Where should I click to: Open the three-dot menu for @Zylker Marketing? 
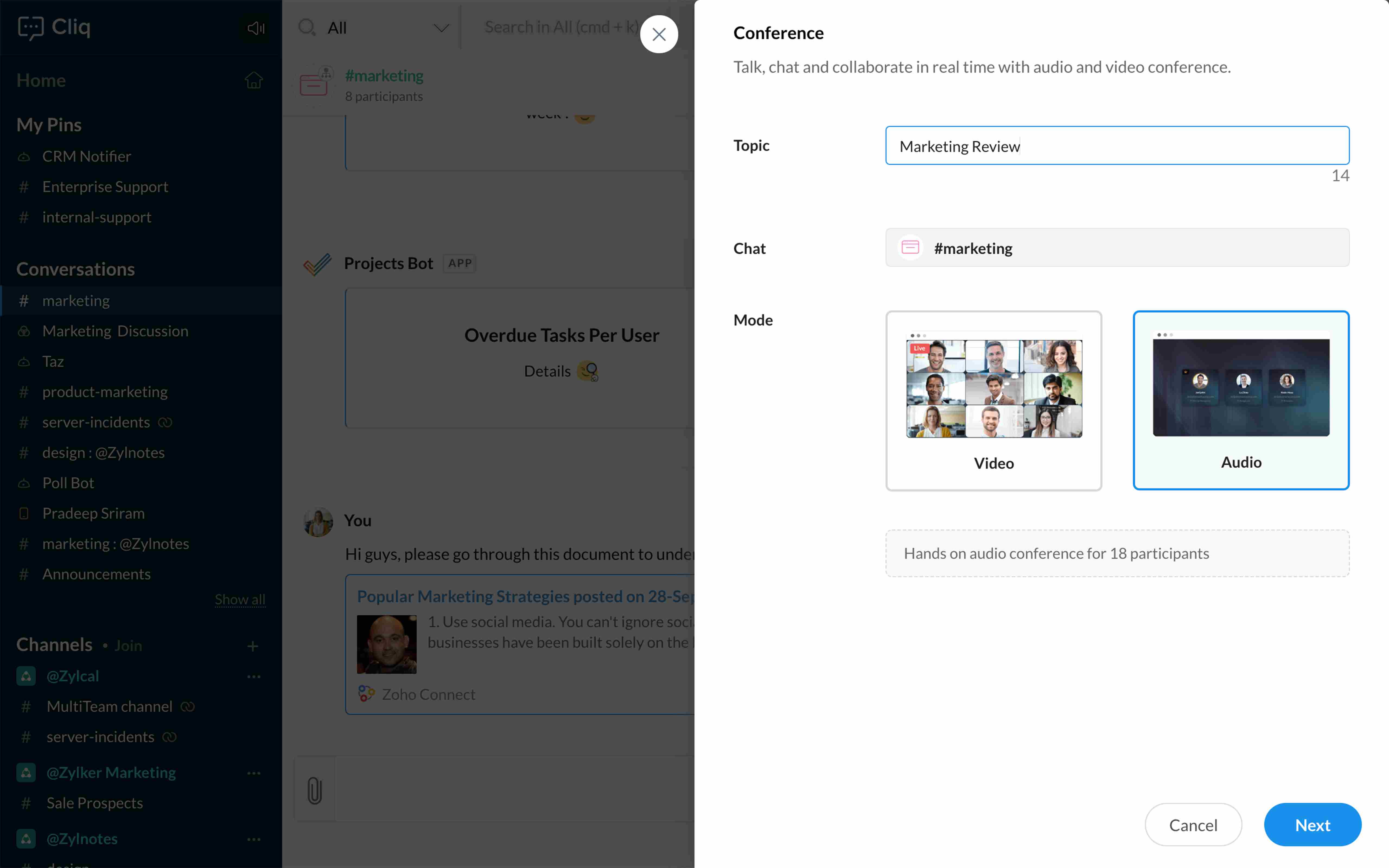pyautogui.click(x=254, y=773)
